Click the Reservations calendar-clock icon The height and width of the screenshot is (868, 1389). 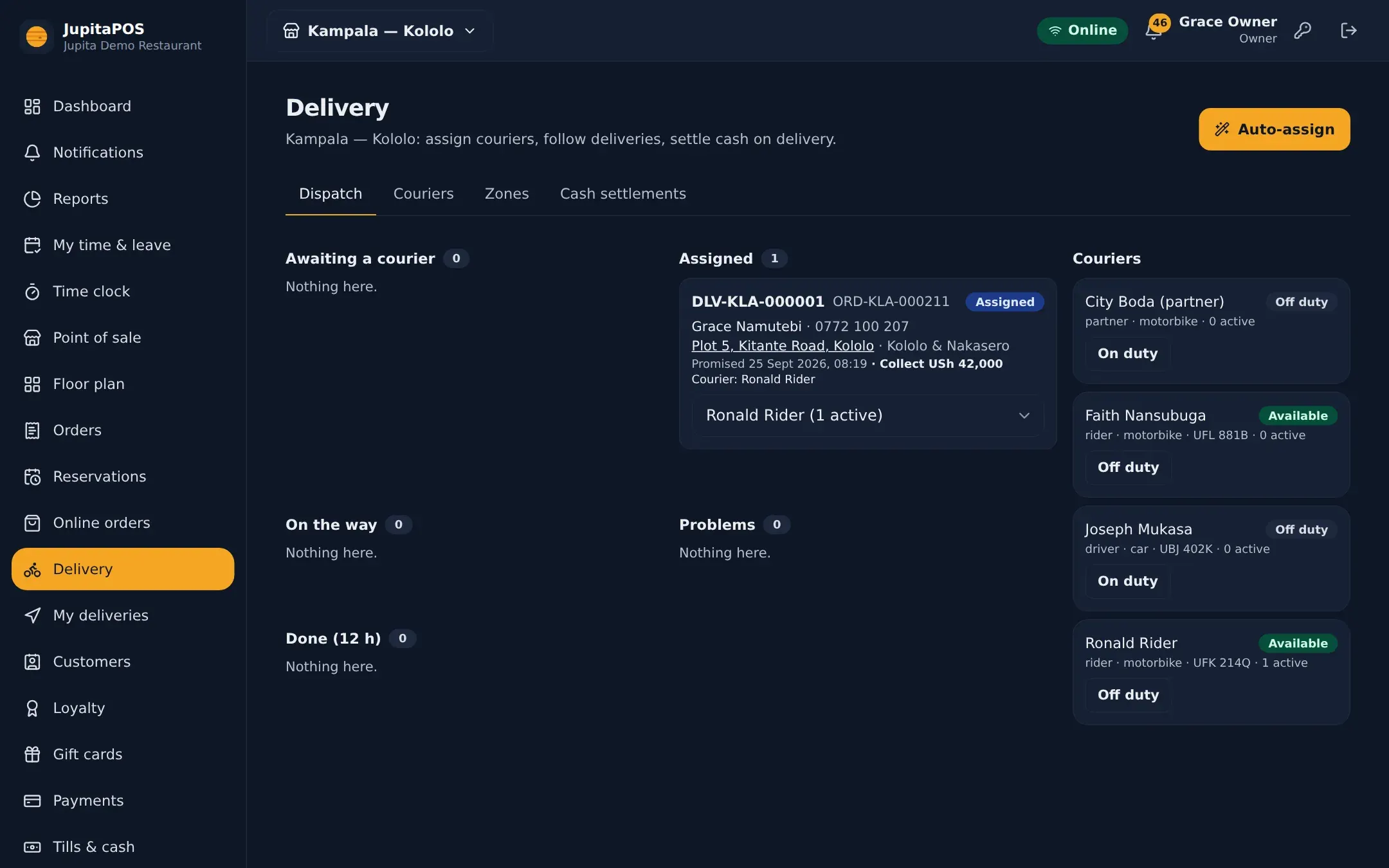coord(32,476)
